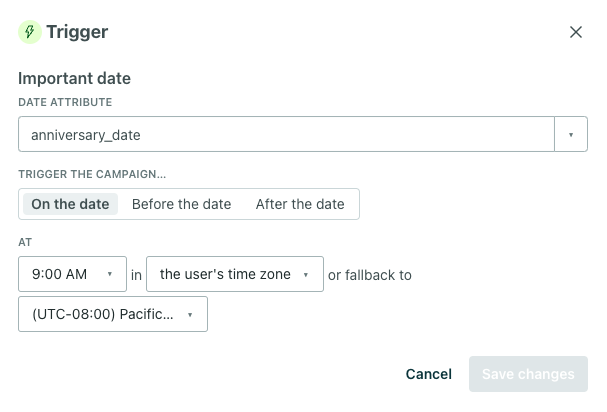Click the green lightning bolt Trigger icon
607x412 pixels.
pos(30,32)
